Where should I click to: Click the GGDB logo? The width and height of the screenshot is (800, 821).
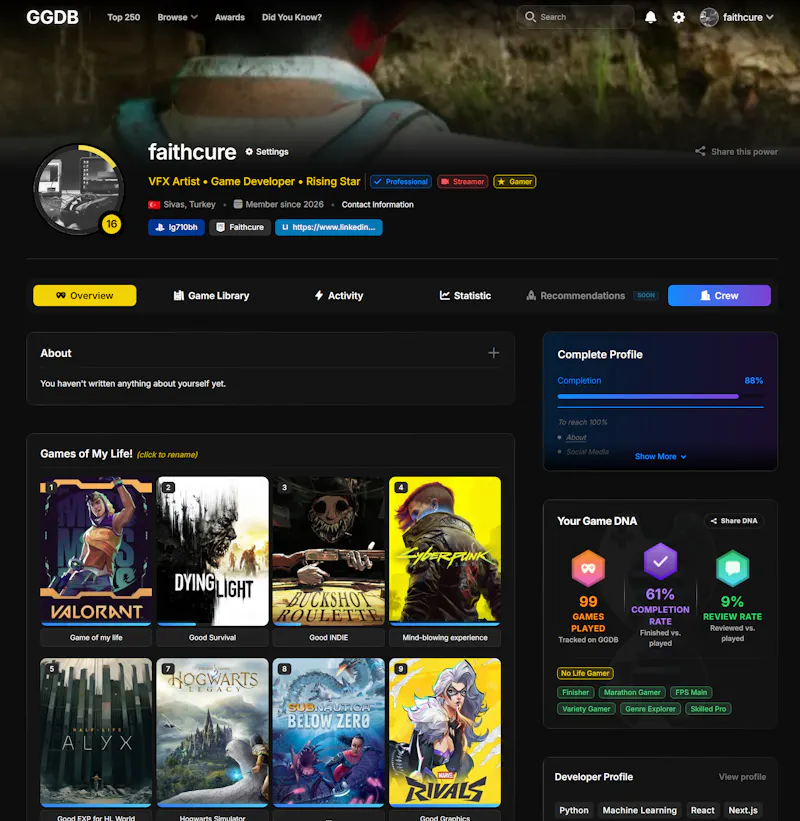click(52, 17)
